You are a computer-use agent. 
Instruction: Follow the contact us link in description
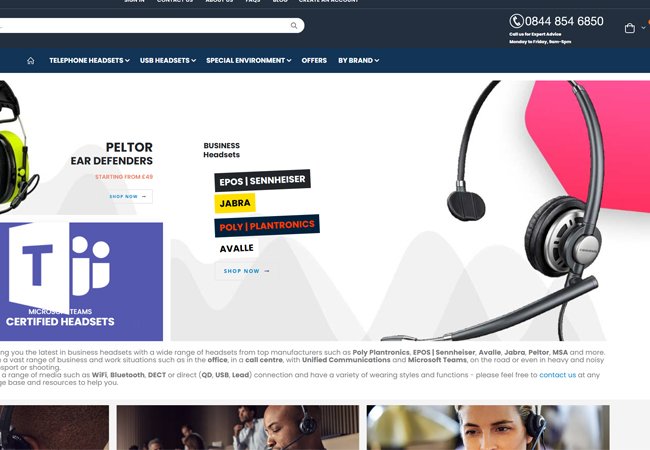click(558, 375)
